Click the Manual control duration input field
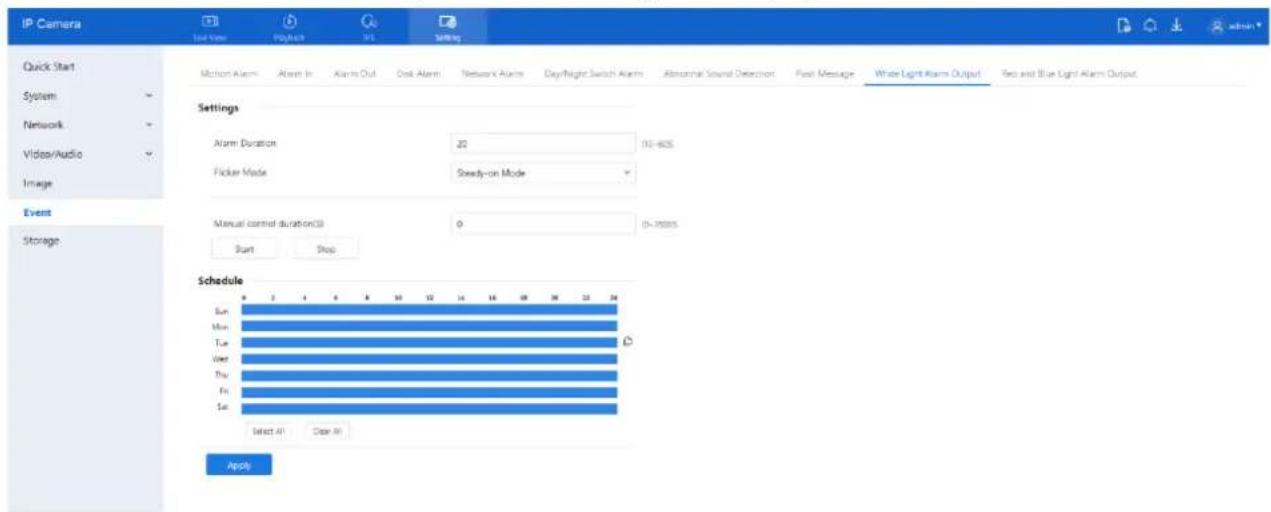Image resolution: width=1271 pixels, height=512 pixels. tap(543, 224)
